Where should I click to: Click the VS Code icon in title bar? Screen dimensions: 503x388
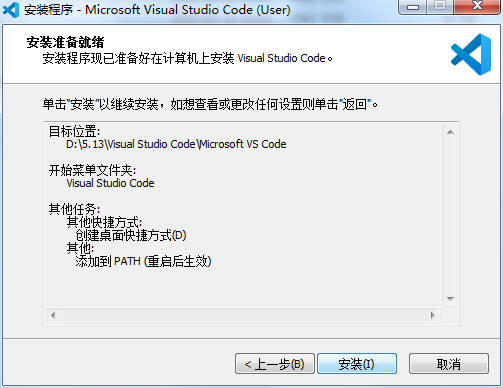tap(11, 10)
